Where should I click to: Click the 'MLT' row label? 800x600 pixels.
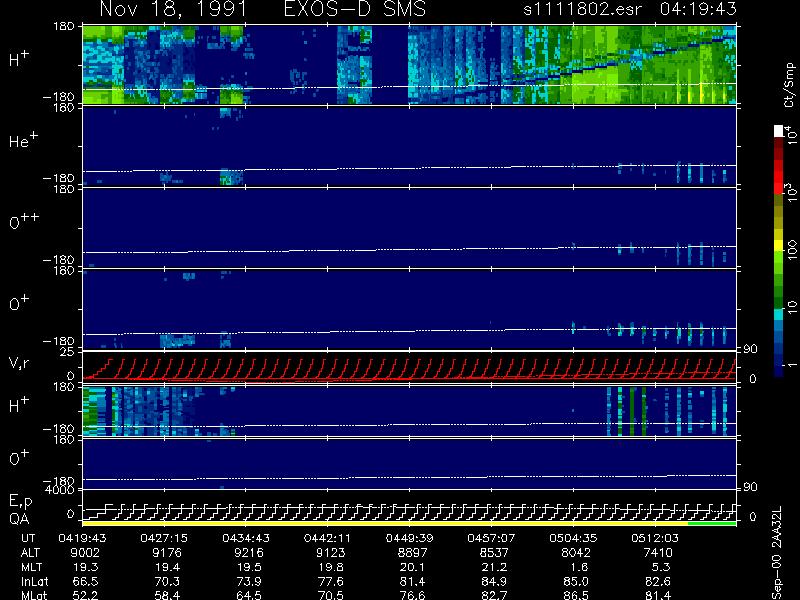[x=31, y=567]
